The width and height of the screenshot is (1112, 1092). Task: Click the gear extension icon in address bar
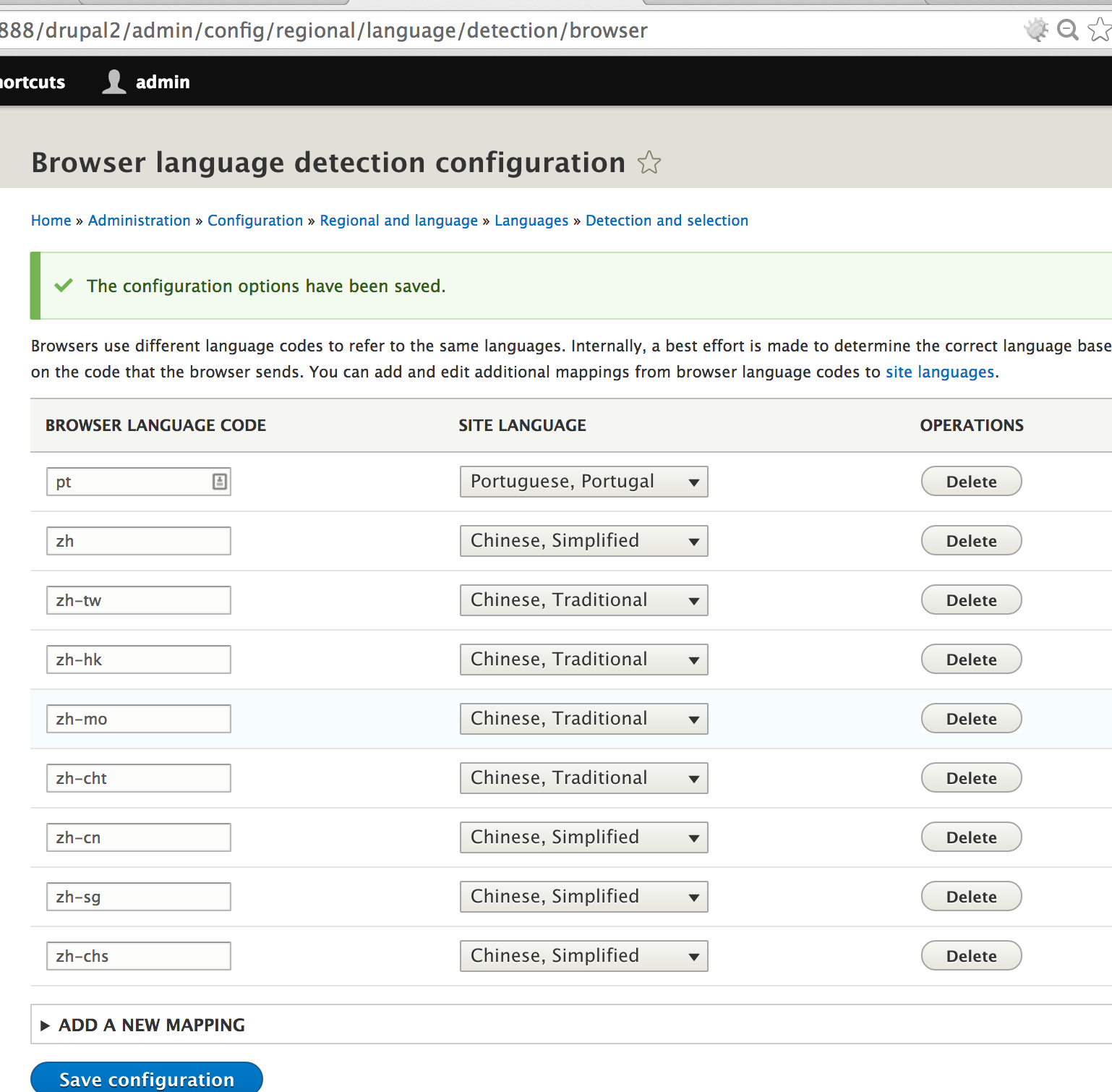click(1036, 30)
